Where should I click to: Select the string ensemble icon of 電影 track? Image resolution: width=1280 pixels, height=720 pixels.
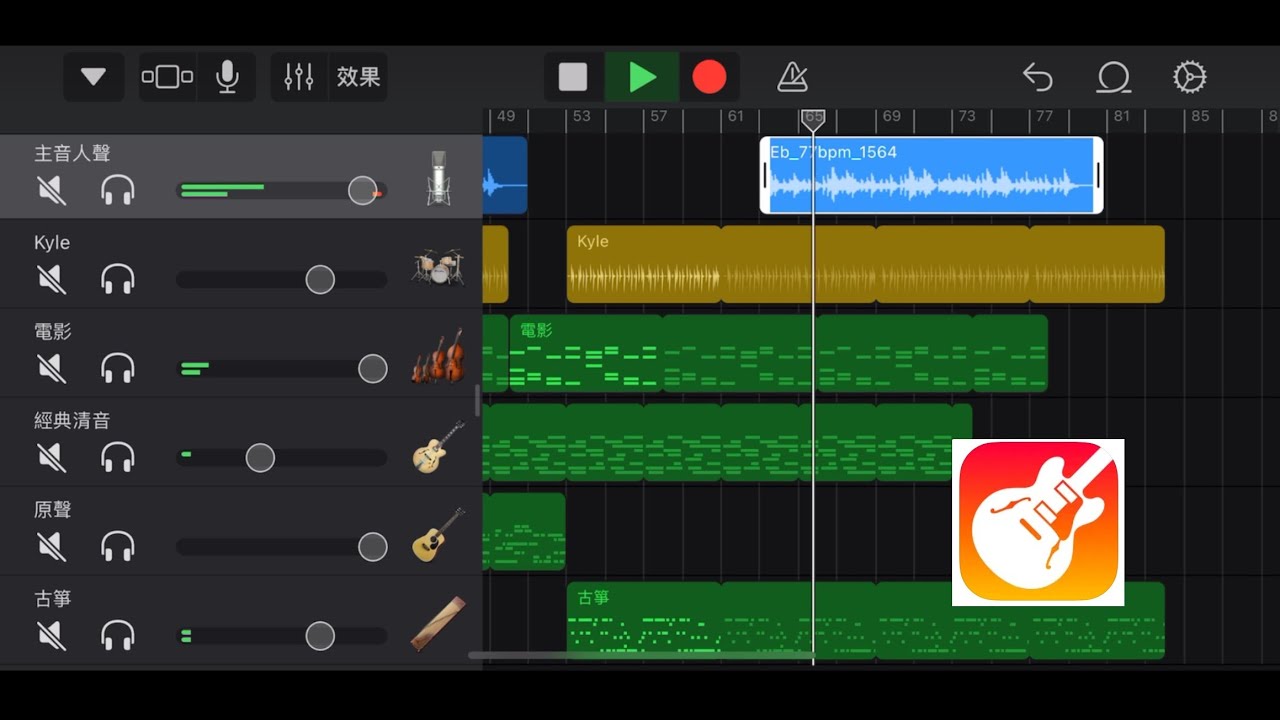tap(438, 357)
